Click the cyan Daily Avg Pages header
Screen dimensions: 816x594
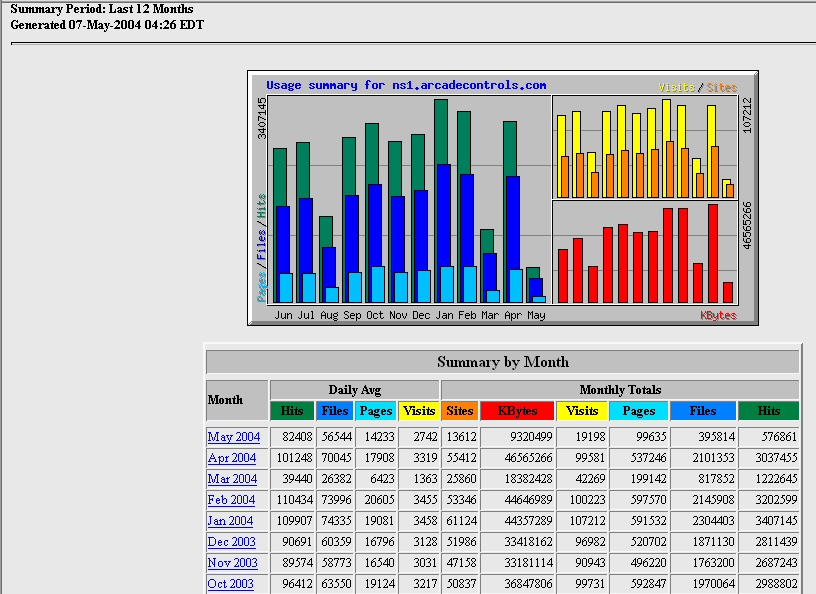(x=376, y=410)
